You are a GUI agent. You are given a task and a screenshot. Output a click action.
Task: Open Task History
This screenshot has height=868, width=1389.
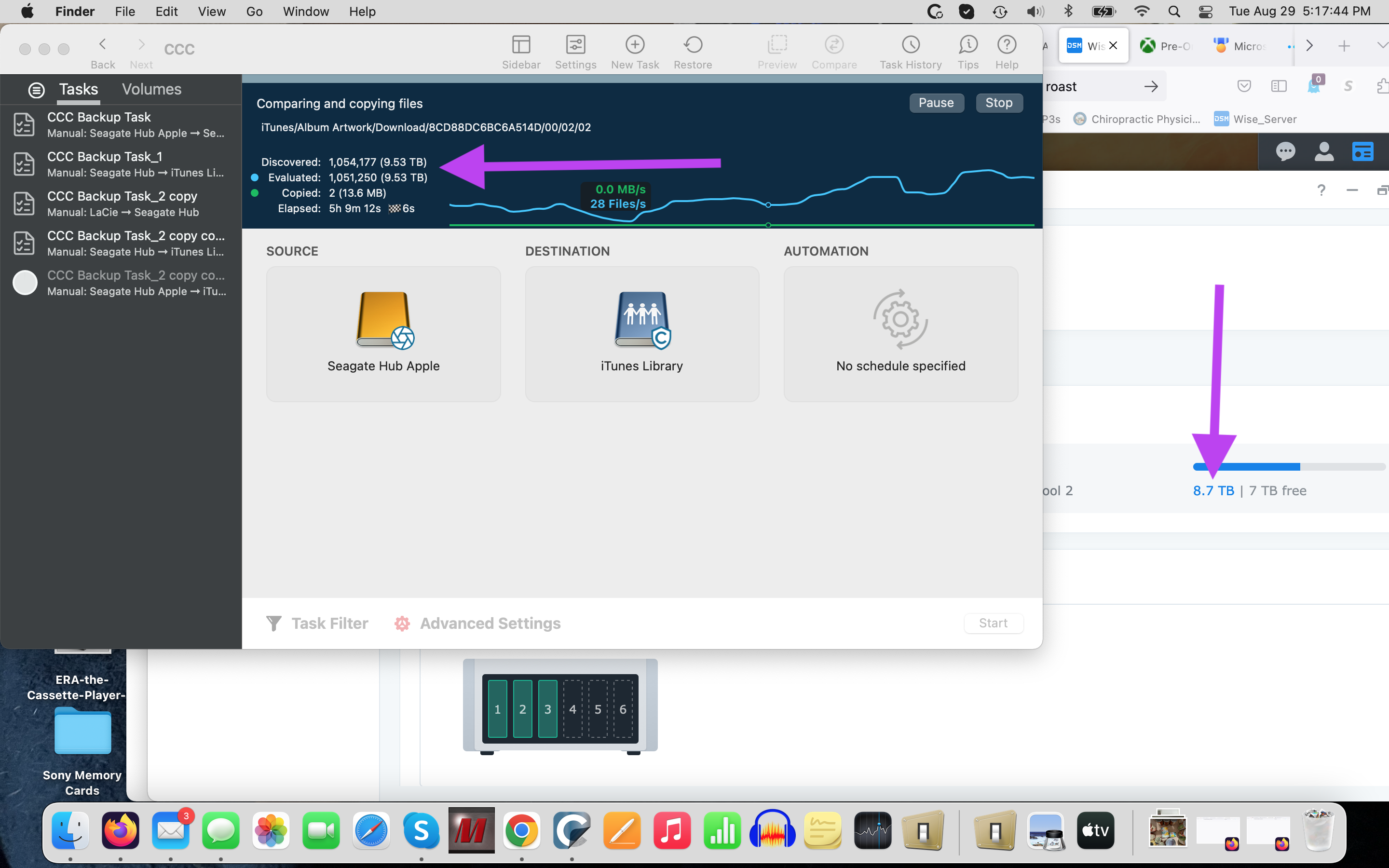(910, 51)
